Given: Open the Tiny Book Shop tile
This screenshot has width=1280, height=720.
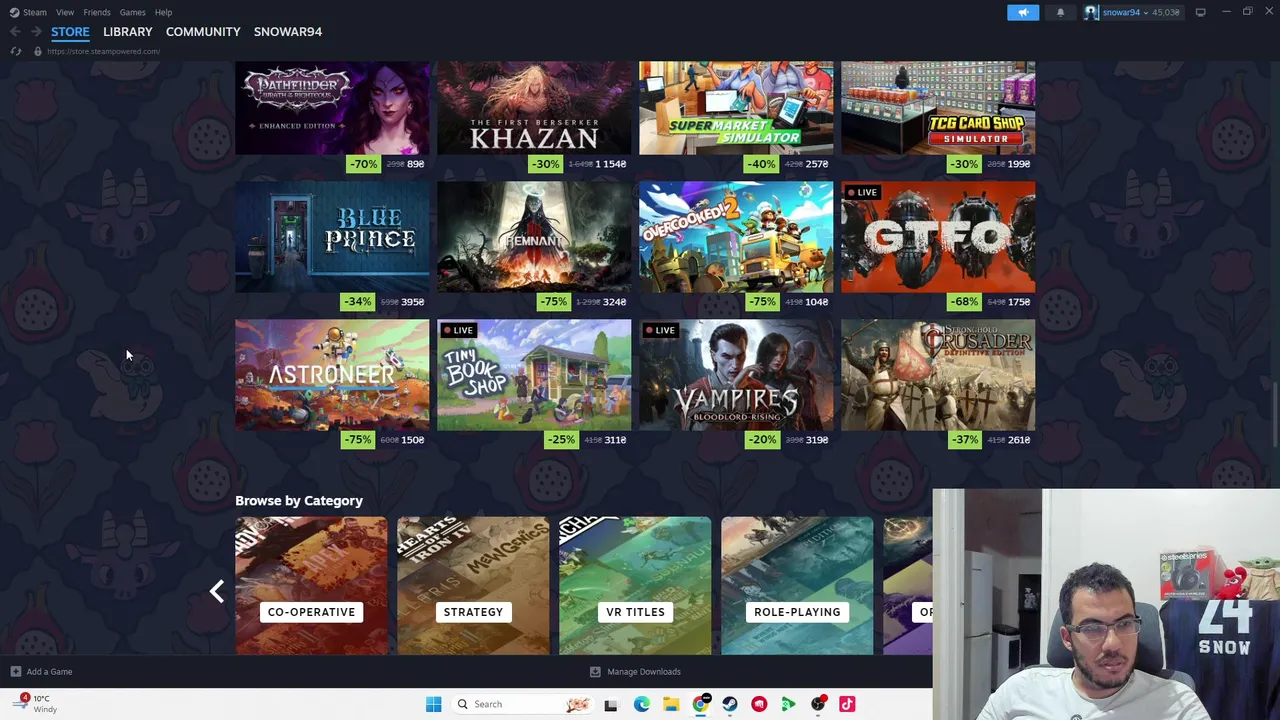Looking at the screenshot, I should [x=534, y=375].
